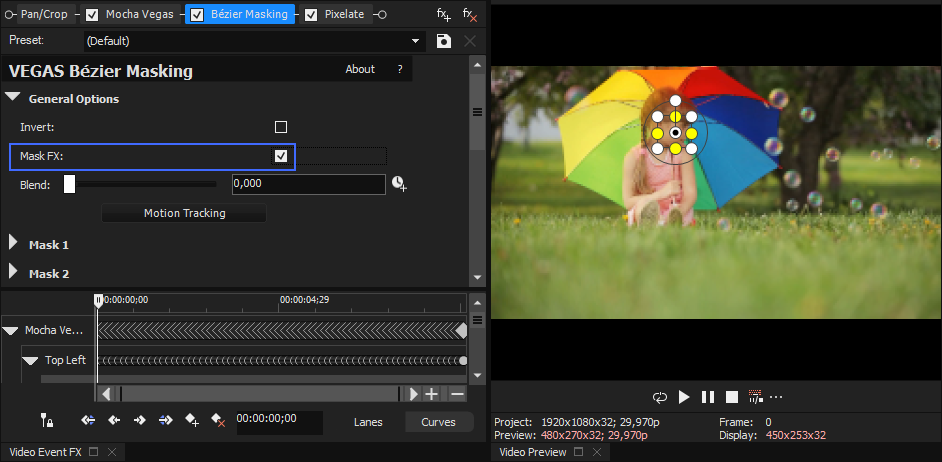The width and height of the screenshot is (942, 462).
Task: Expand the Mask 1 section
Action: [14, 243]
